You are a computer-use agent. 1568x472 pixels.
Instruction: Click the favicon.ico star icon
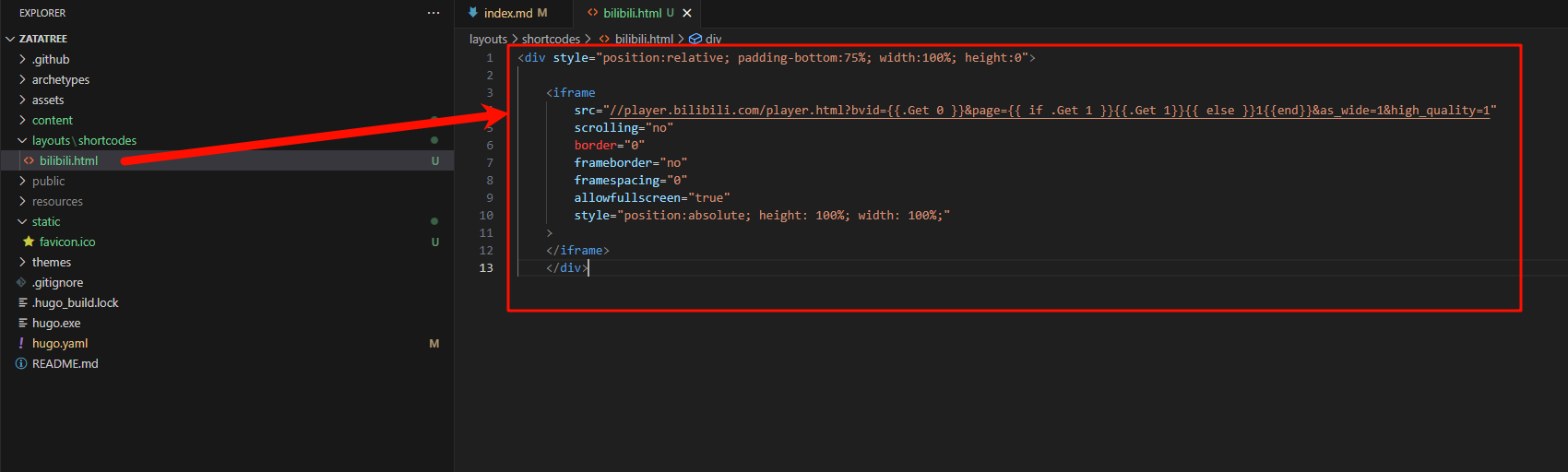29,242
